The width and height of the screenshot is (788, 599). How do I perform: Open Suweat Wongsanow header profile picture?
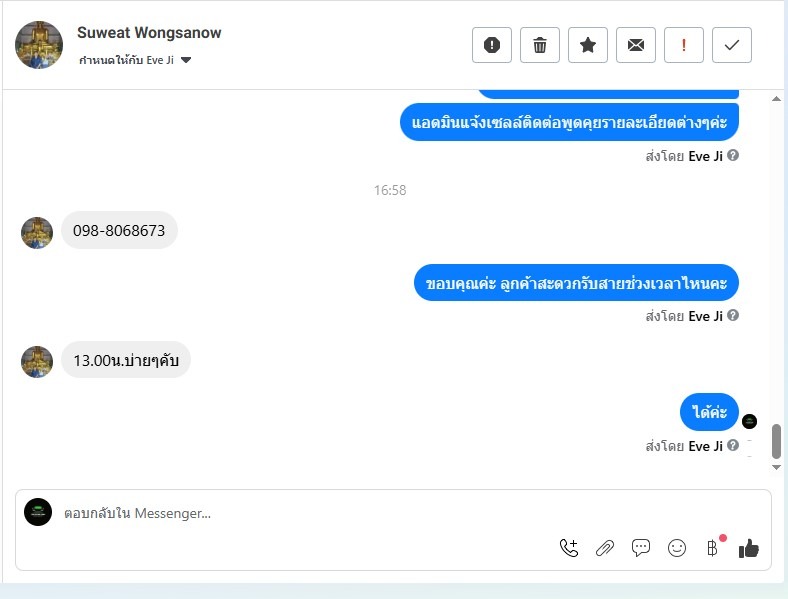coord(39,45)
